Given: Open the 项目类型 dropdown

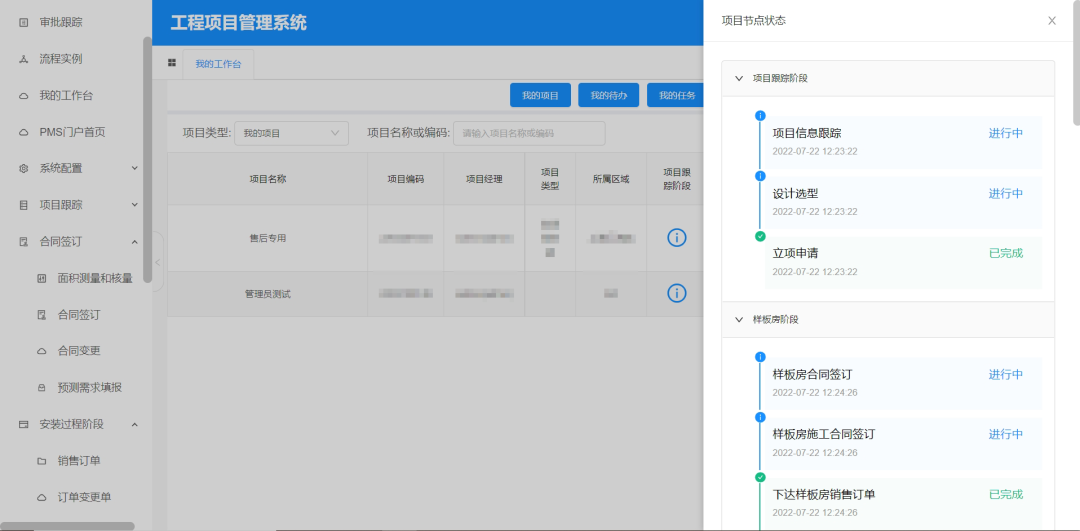Looking at the screenshot, I should tap(291, 133).
